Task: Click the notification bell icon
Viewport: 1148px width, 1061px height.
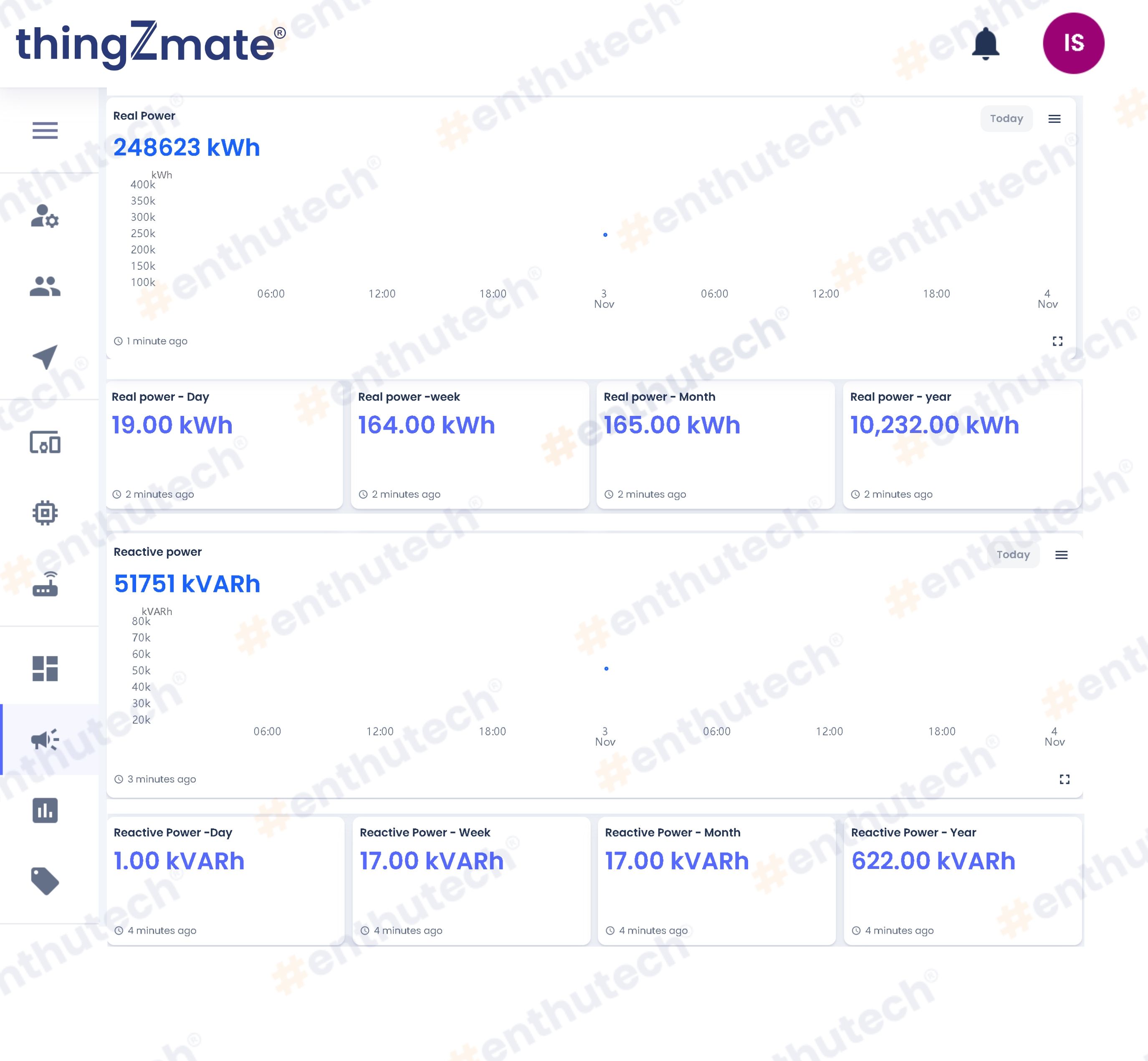Action: (x=986, y=43)
